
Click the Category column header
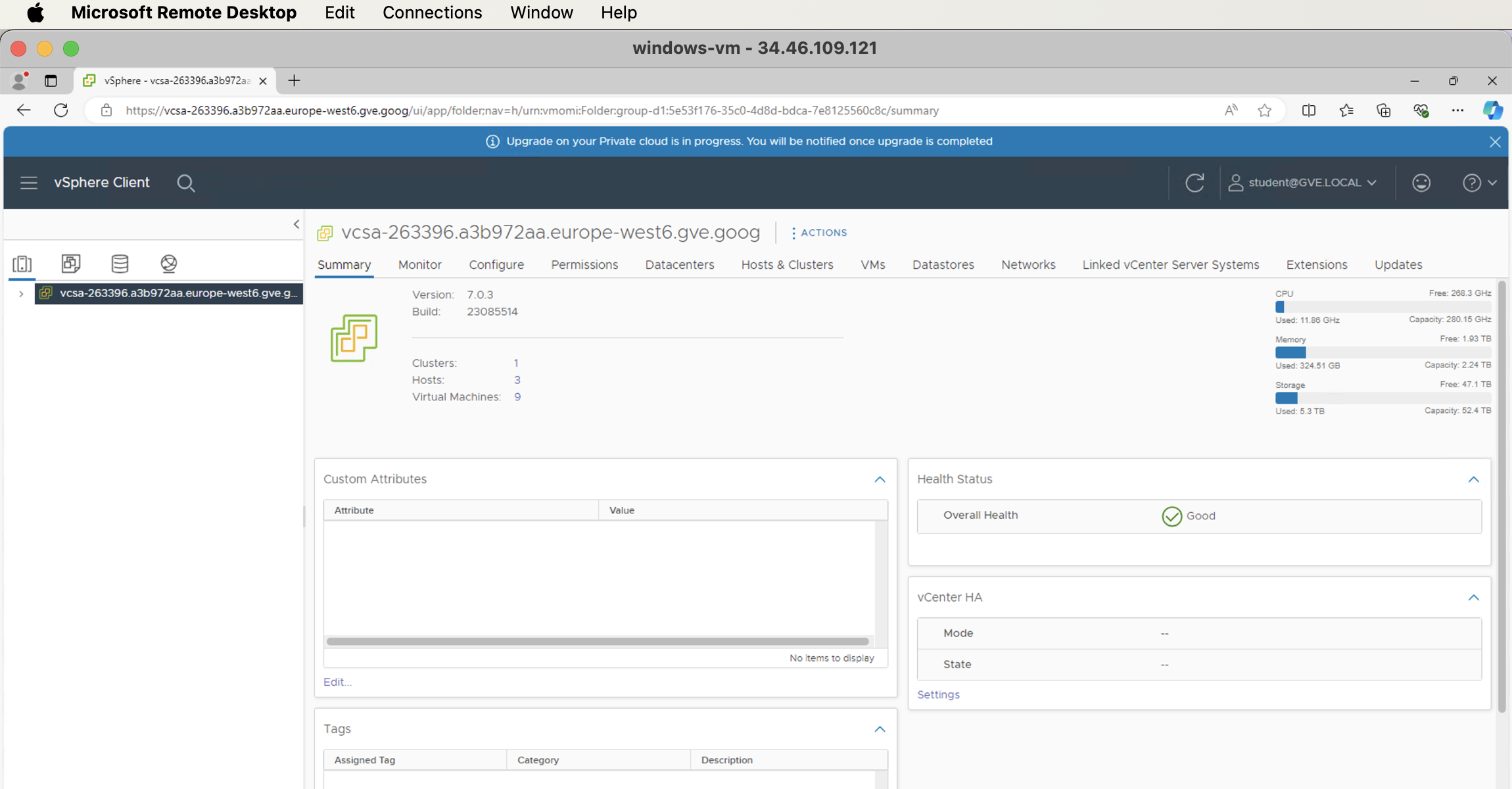[598, 760]
